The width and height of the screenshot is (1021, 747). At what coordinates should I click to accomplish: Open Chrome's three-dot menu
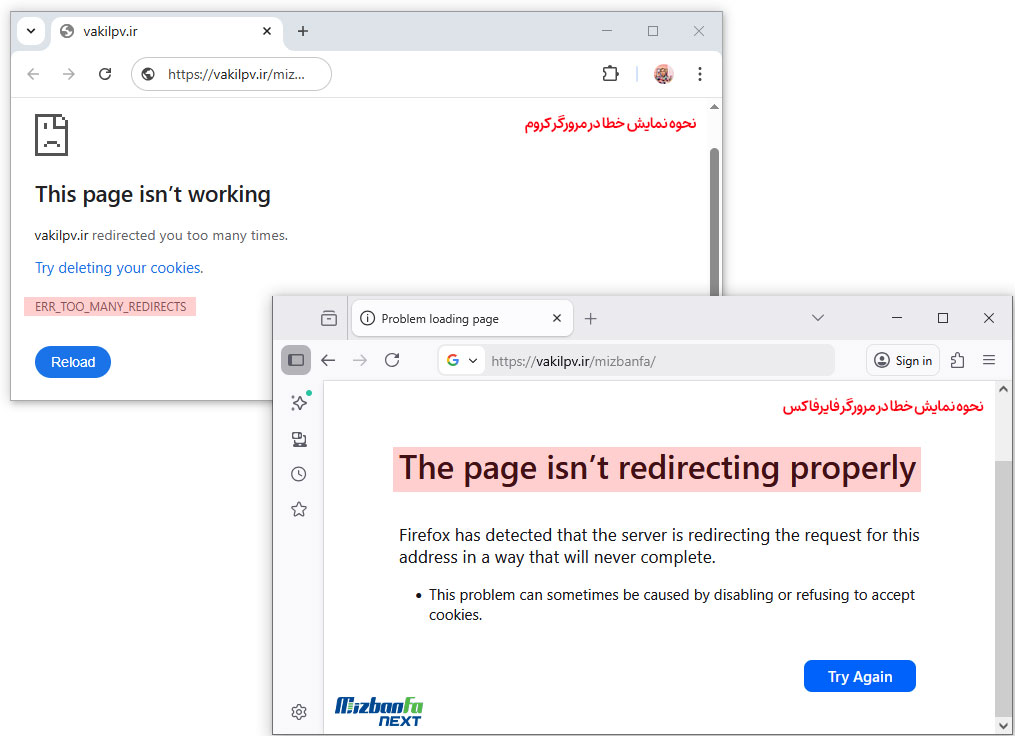pos(699,73)
